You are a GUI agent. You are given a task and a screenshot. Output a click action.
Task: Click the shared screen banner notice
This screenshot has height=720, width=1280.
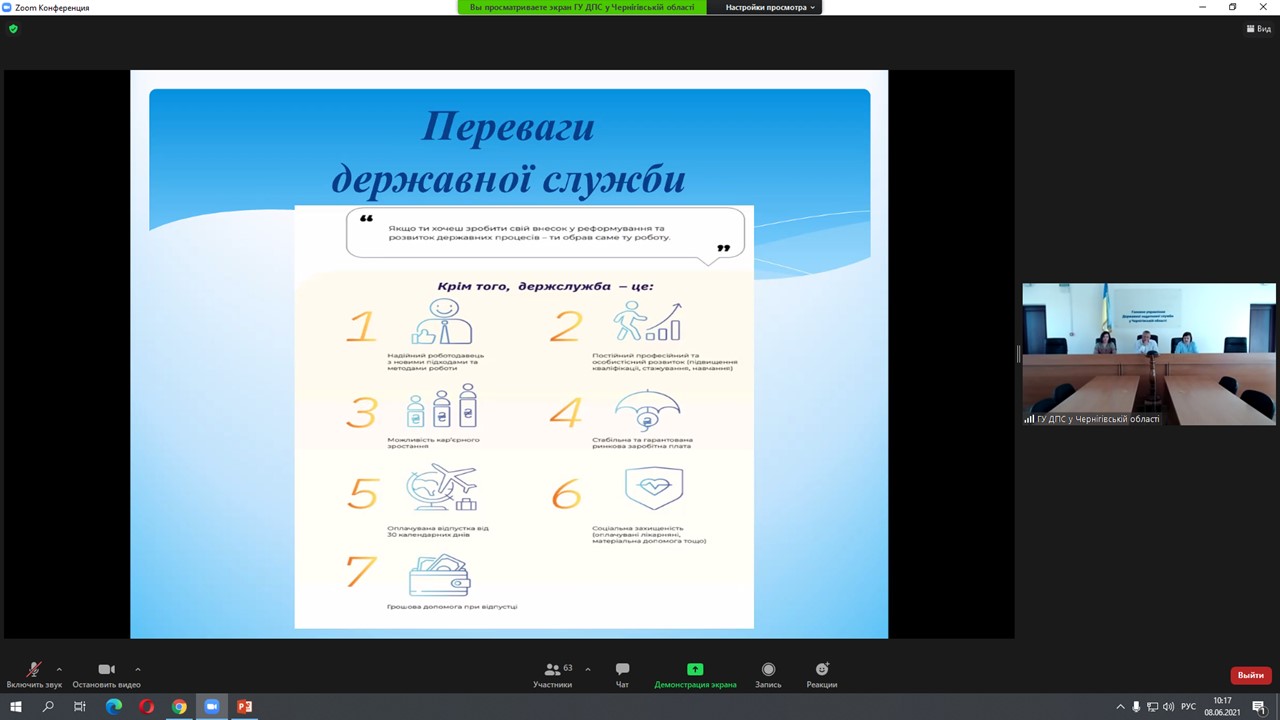(582, 7)
